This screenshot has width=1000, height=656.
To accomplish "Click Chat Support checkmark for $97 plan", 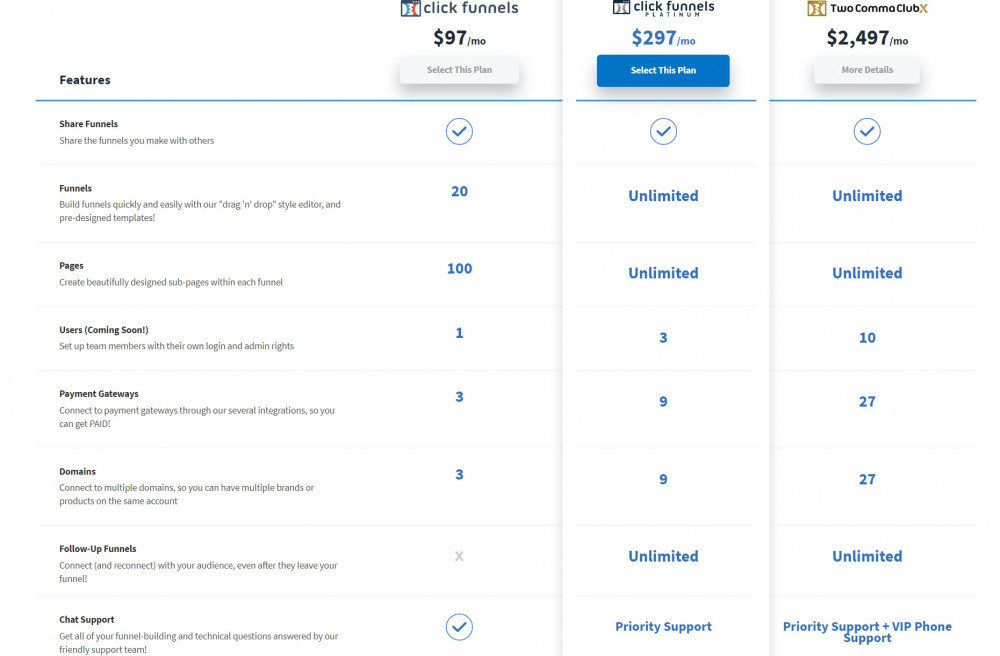I will tap(459, 627).
